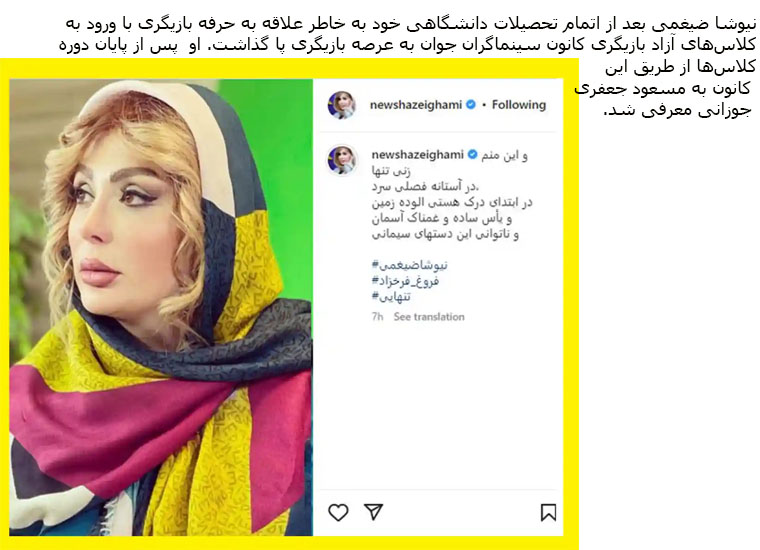Click the bookmark save icon
The width and height of the screenshot is (760, 550).
coord(548,512)
